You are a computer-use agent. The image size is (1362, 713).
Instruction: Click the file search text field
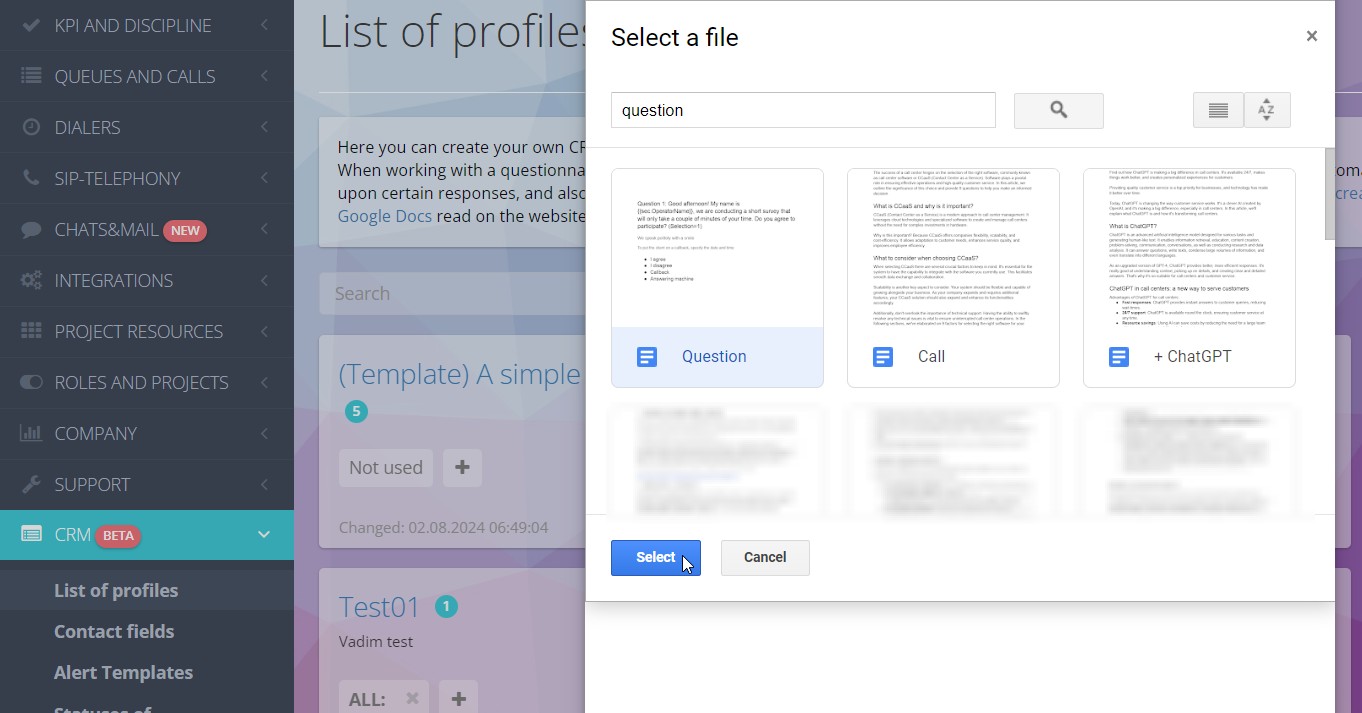(803, 110)
